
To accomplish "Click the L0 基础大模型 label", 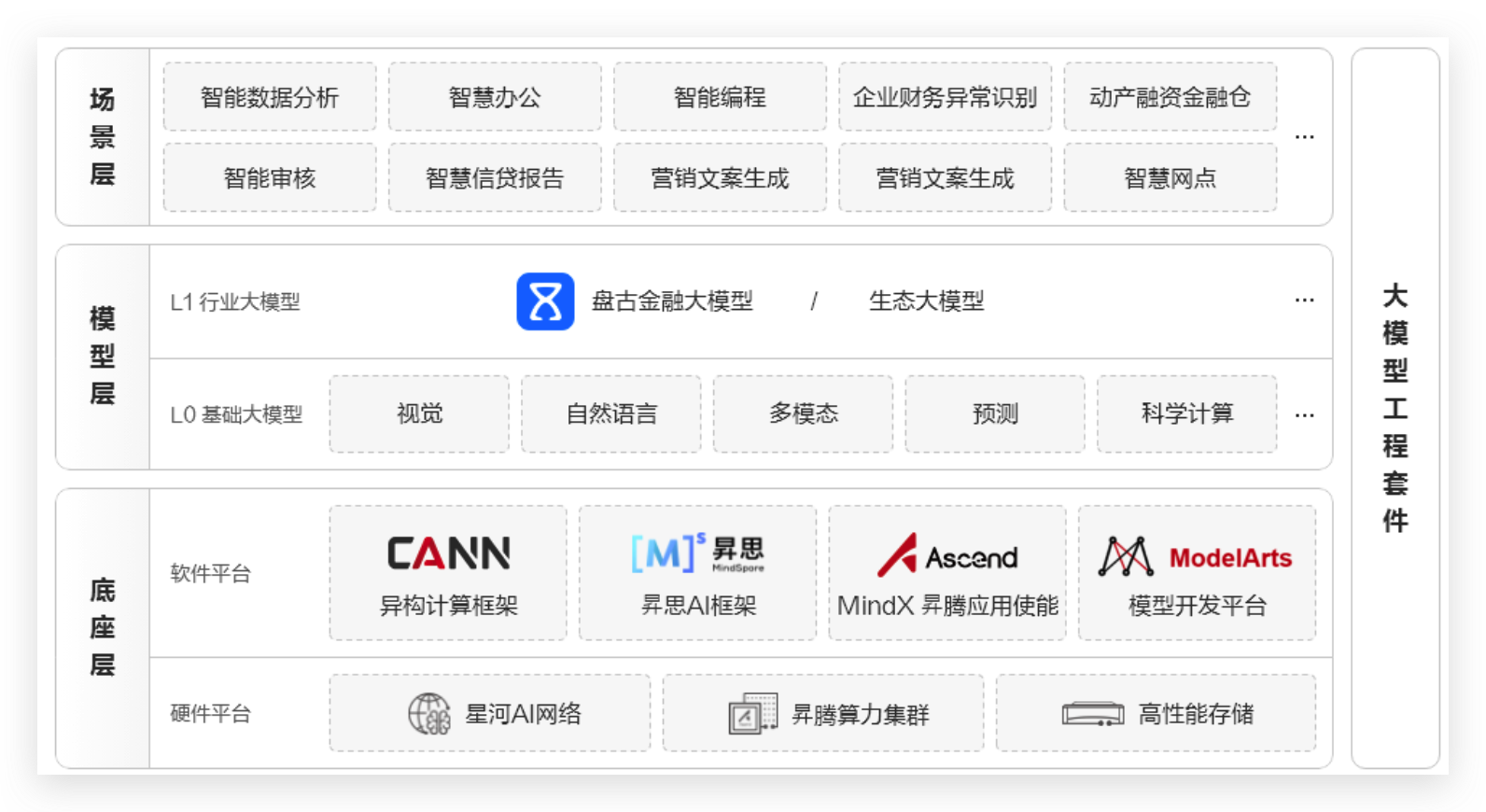I will click(236, 414).
